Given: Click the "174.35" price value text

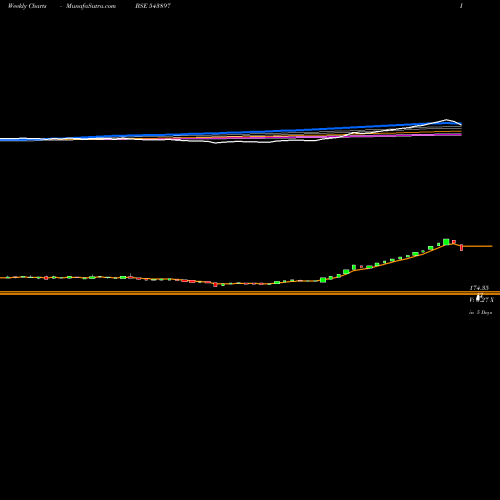Looking at the screenshot, I should point(479,288).
